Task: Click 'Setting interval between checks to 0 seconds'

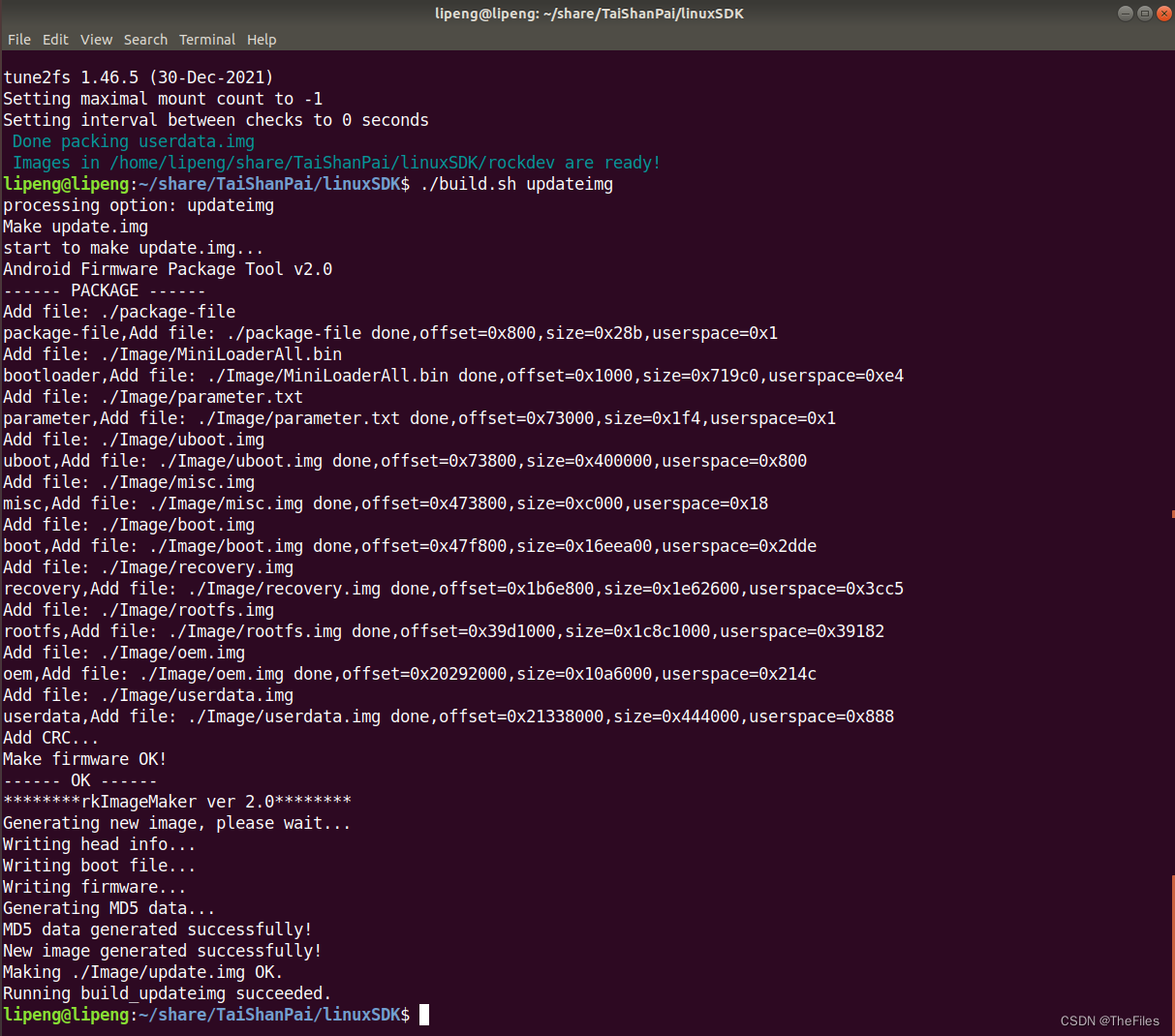Action: (216, 120)
